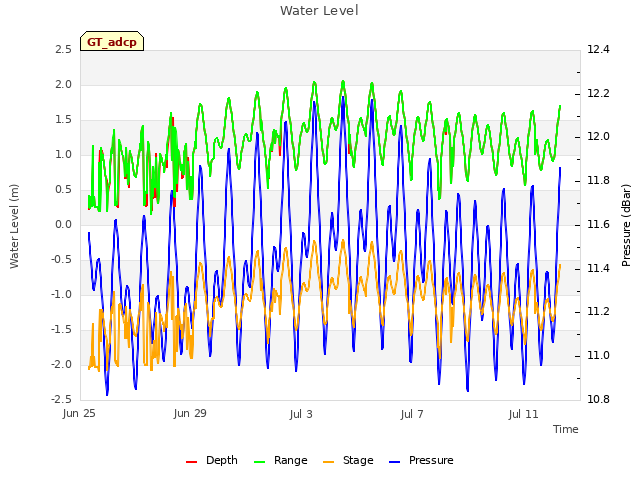Click the Jul 7 date tick label

412,414
